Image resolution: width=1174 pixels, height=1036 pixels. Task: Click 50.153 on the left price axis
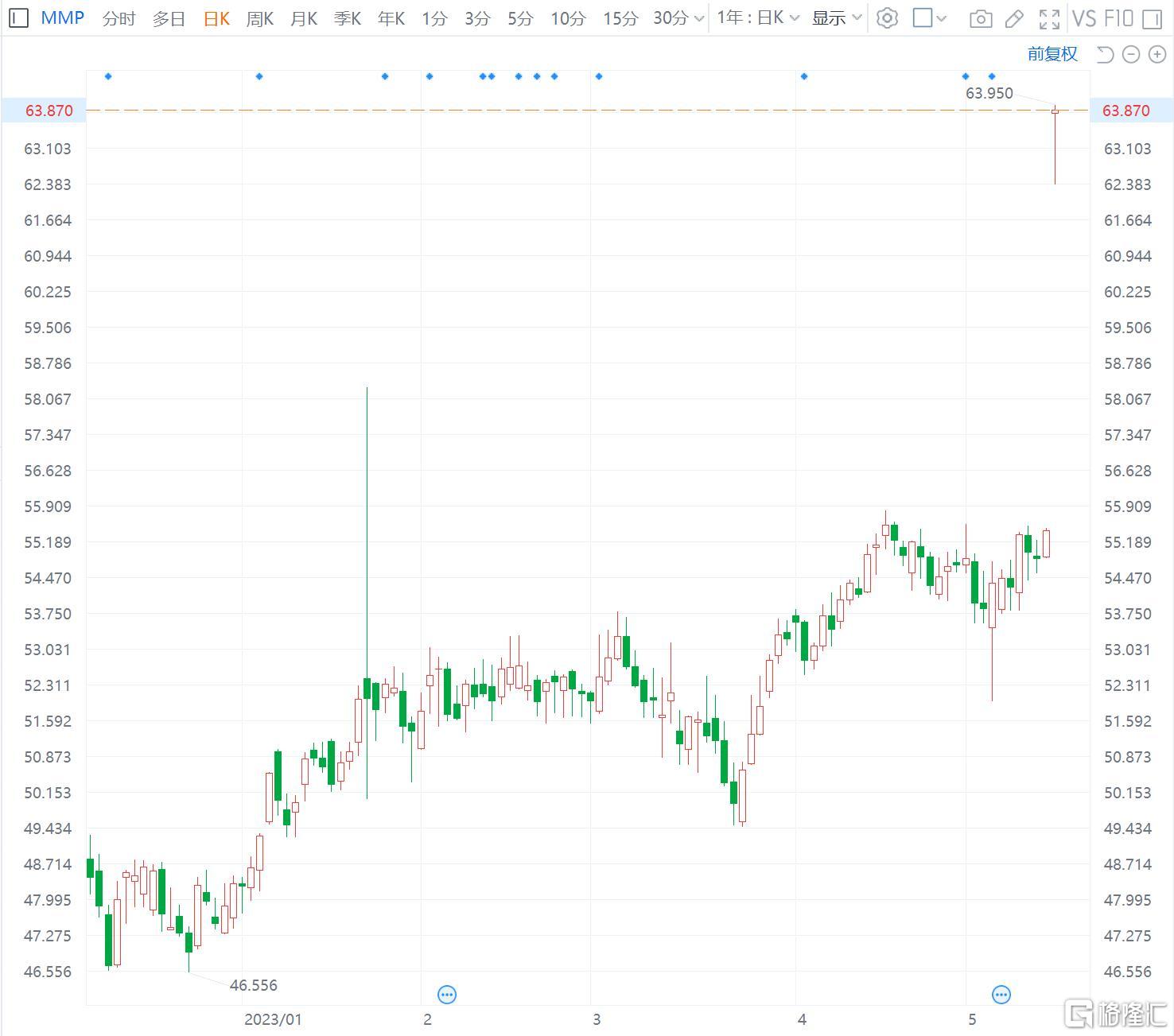point(48,793)
